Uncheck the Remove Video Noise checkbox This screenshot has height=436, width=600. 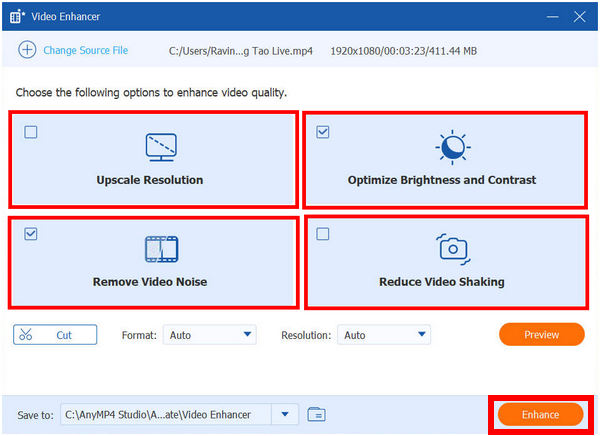click(x=31, y=234)
